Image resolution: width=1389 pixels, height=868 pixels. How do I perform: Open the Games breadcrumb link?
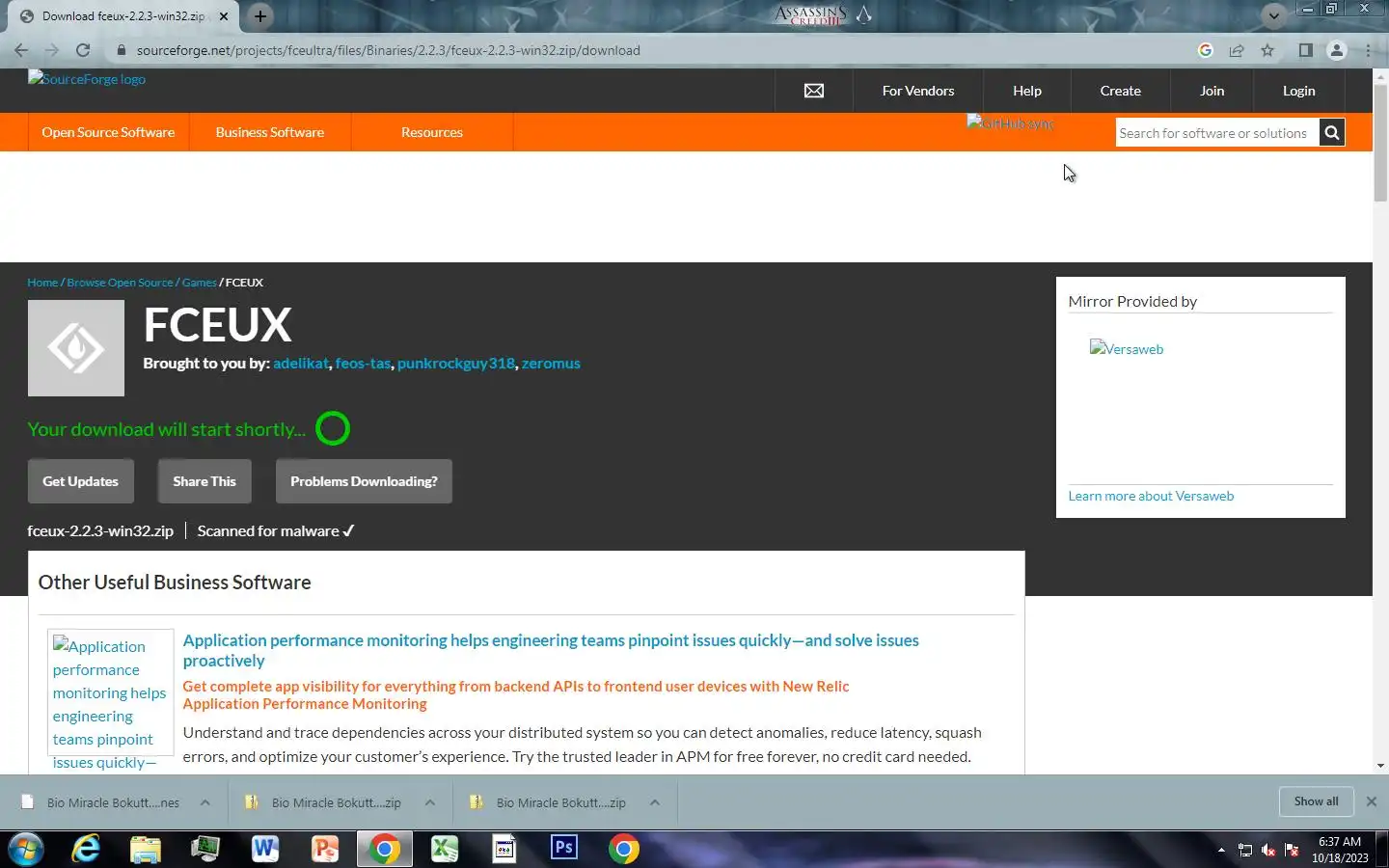(x=199, y=283)
